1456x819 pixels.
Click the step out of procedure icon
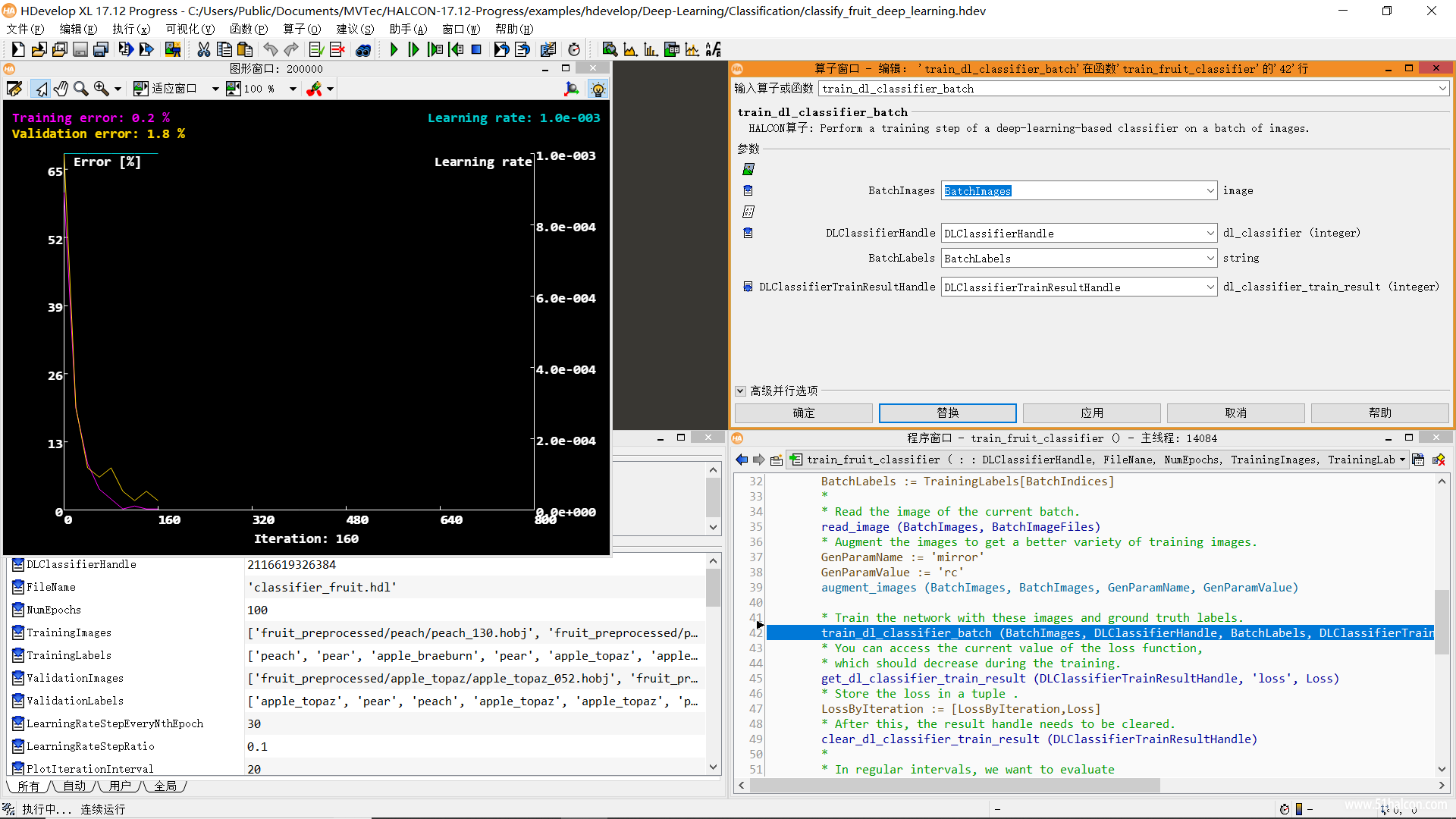[456, 49]
